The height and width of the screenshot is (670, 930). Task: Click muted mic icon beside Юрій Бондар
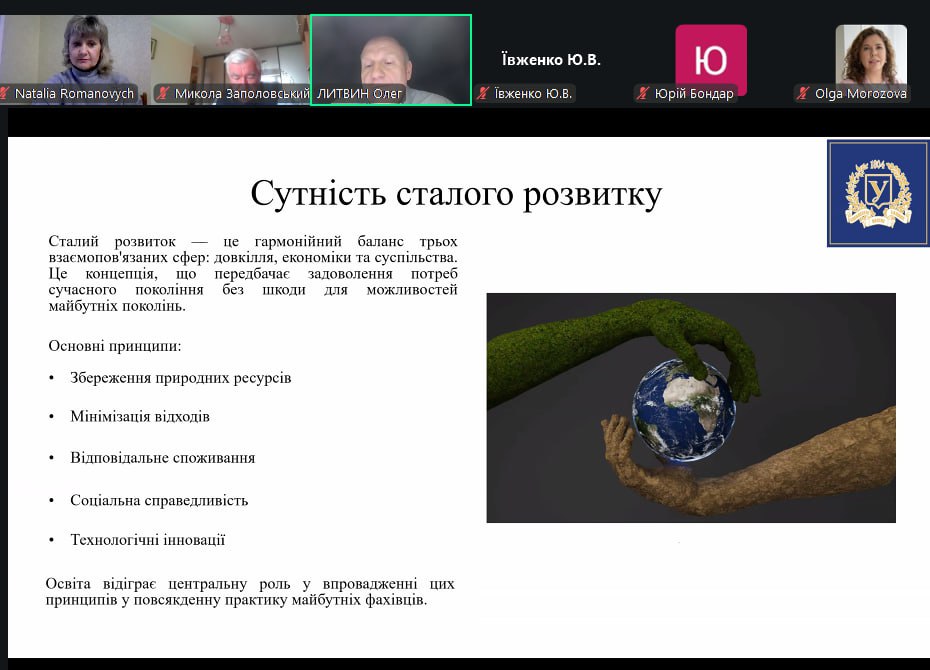point(644,94)
